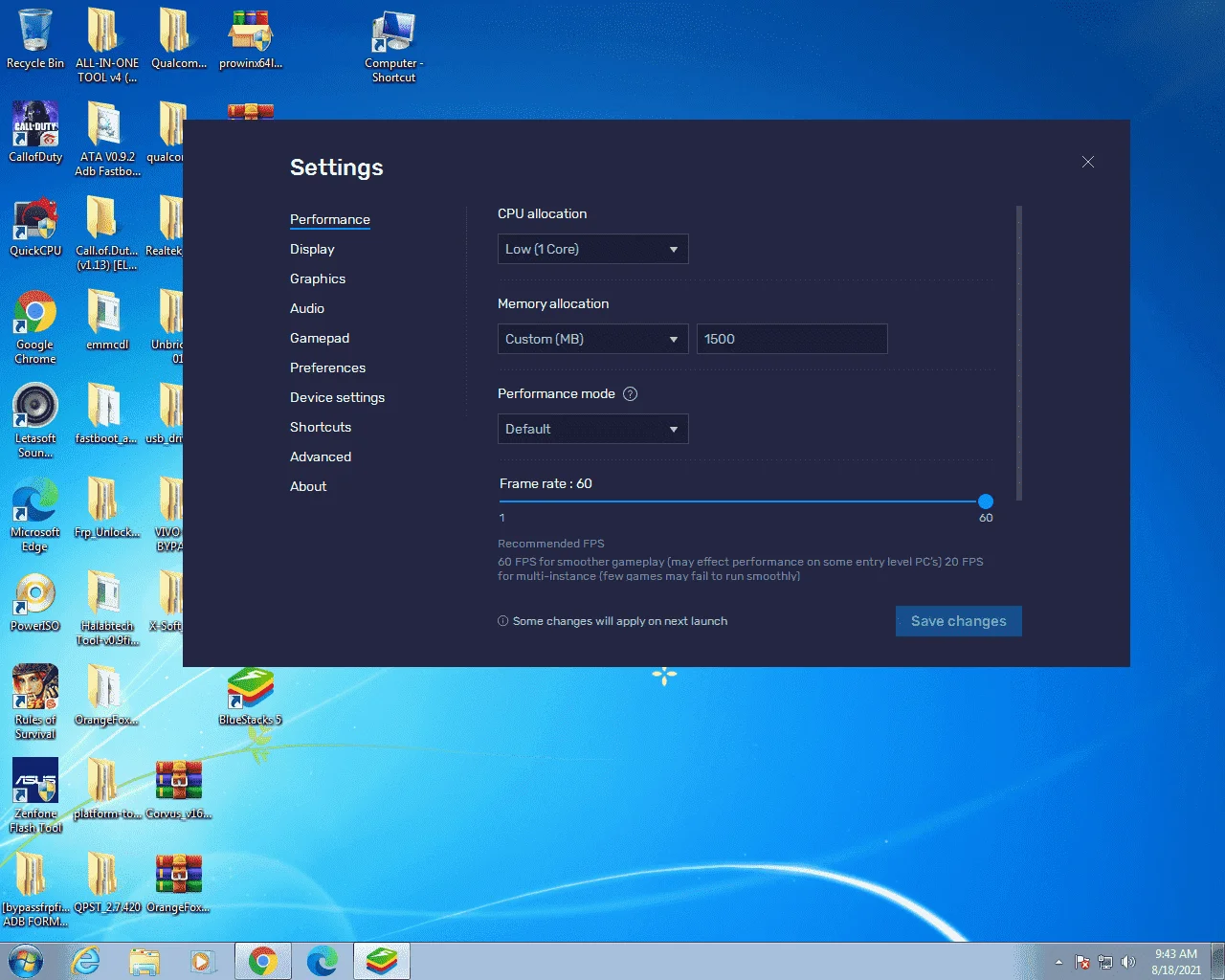Click the info icon beside next launch note
The height and width of the screenshot is (980, 1225).
(x=502, y=621)
